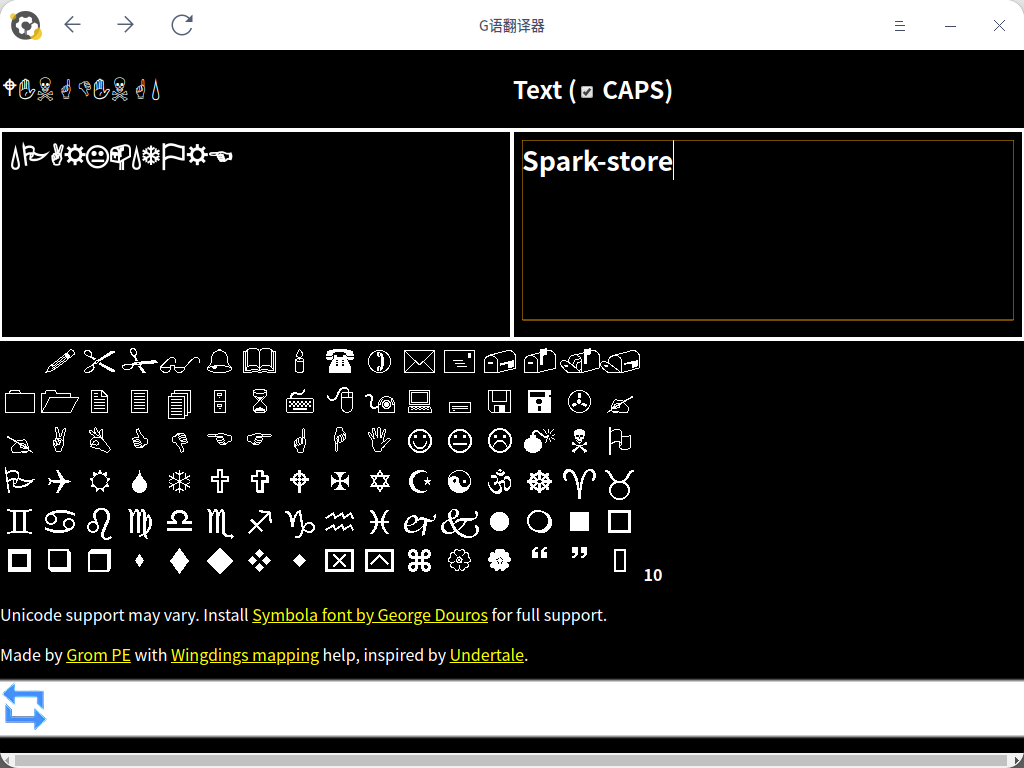Reload the page with refresh button
The image size is (1024, 768).
tap(181, 25)
